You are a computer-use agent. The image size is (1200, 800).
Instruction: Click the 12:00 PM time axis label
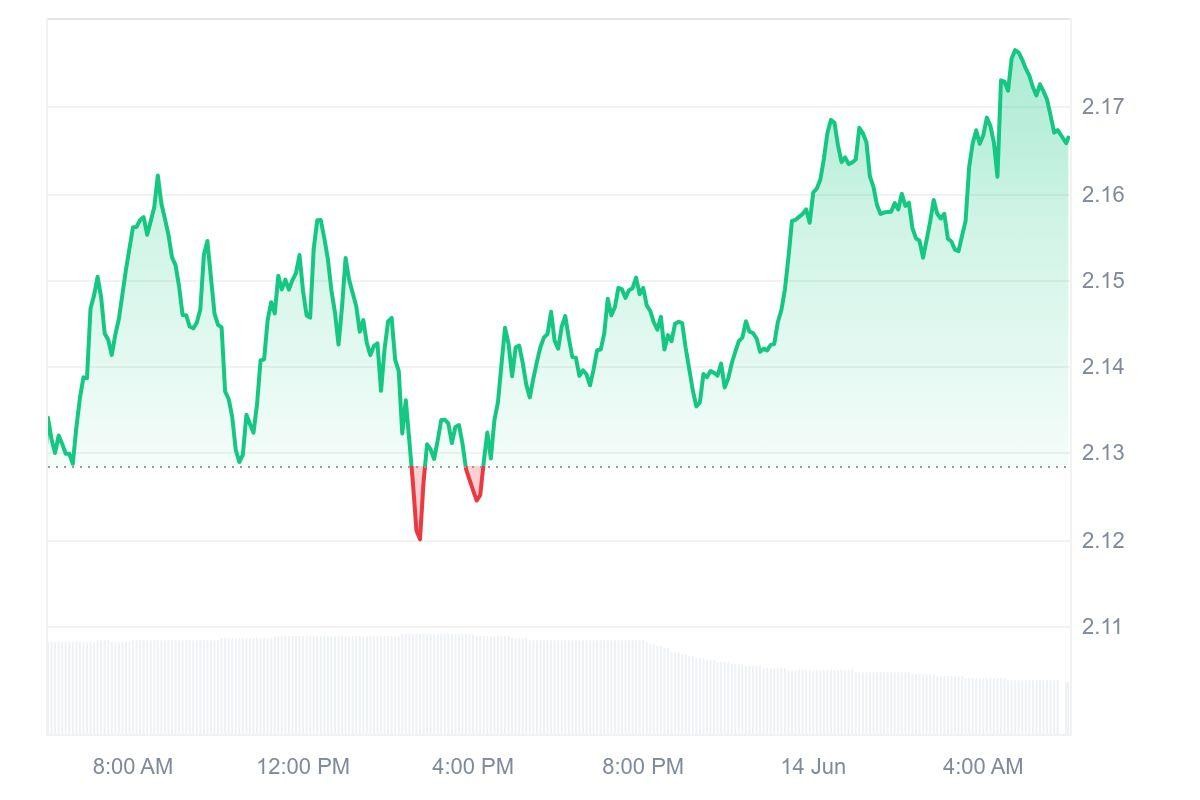click(303, 767)
